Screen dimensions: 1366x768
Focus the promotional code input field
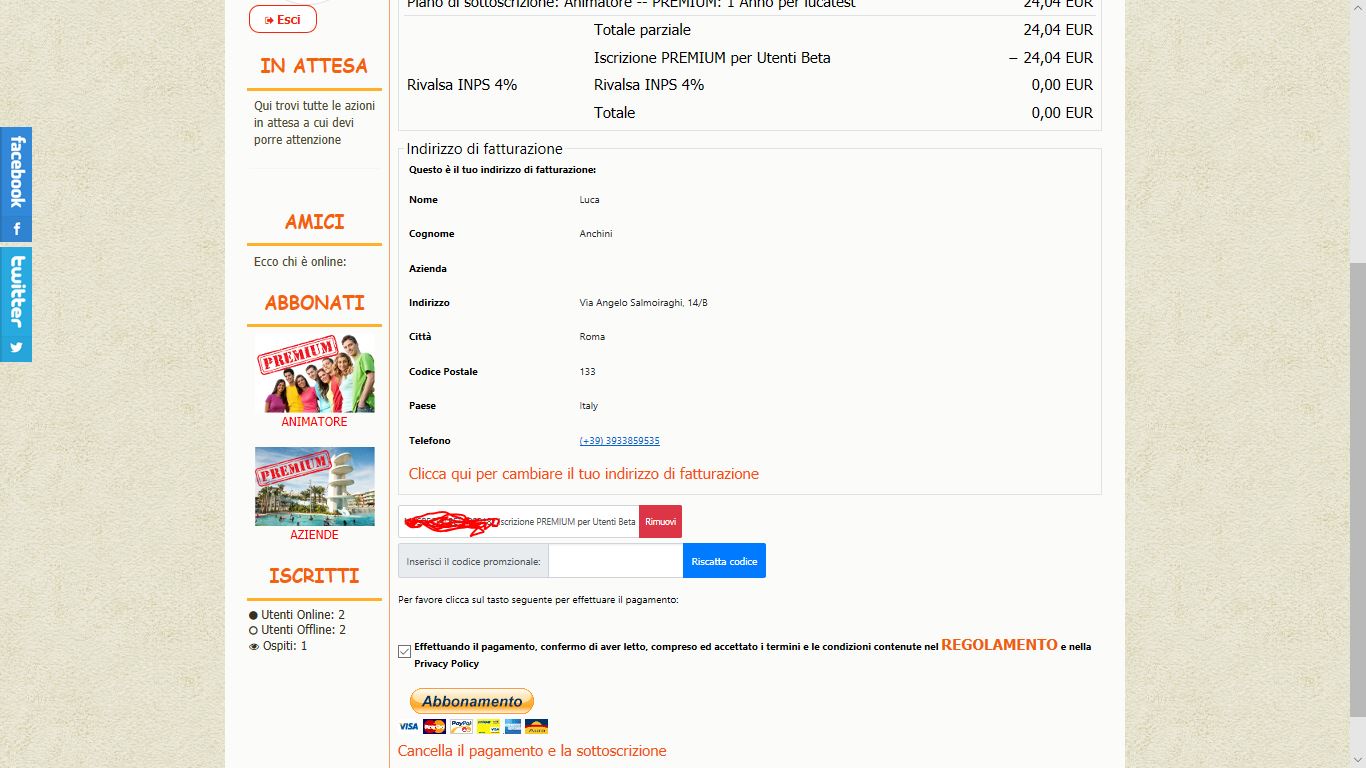pos(616,561)
